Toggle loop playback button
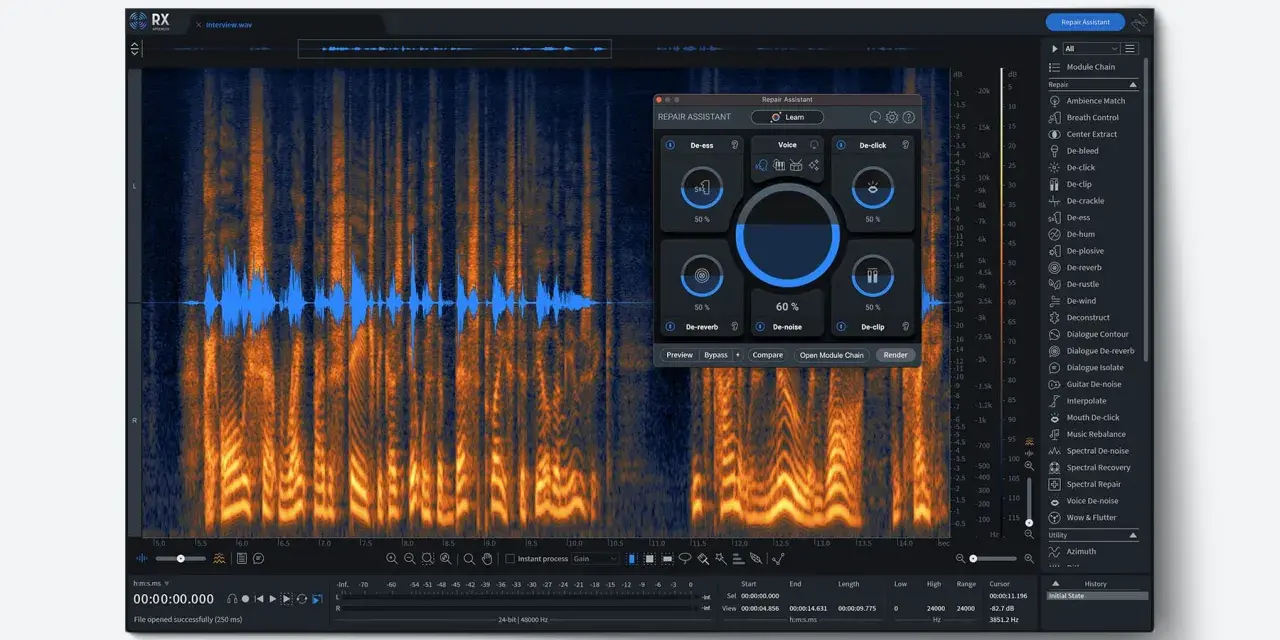The image size is (1280, 640). coord(302,599)
